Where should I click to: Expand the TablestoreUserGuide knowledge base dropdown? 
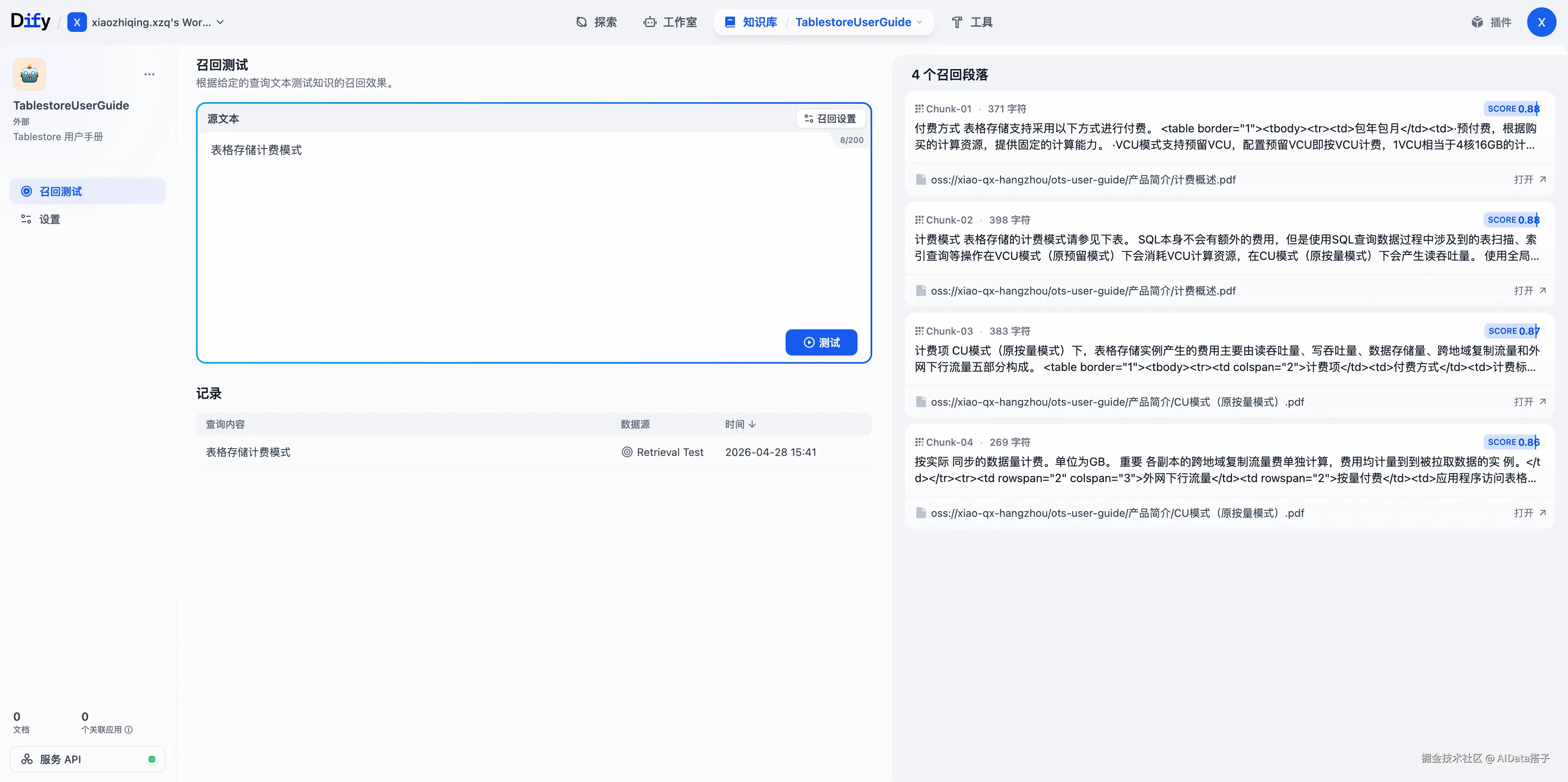coord(859,22)
